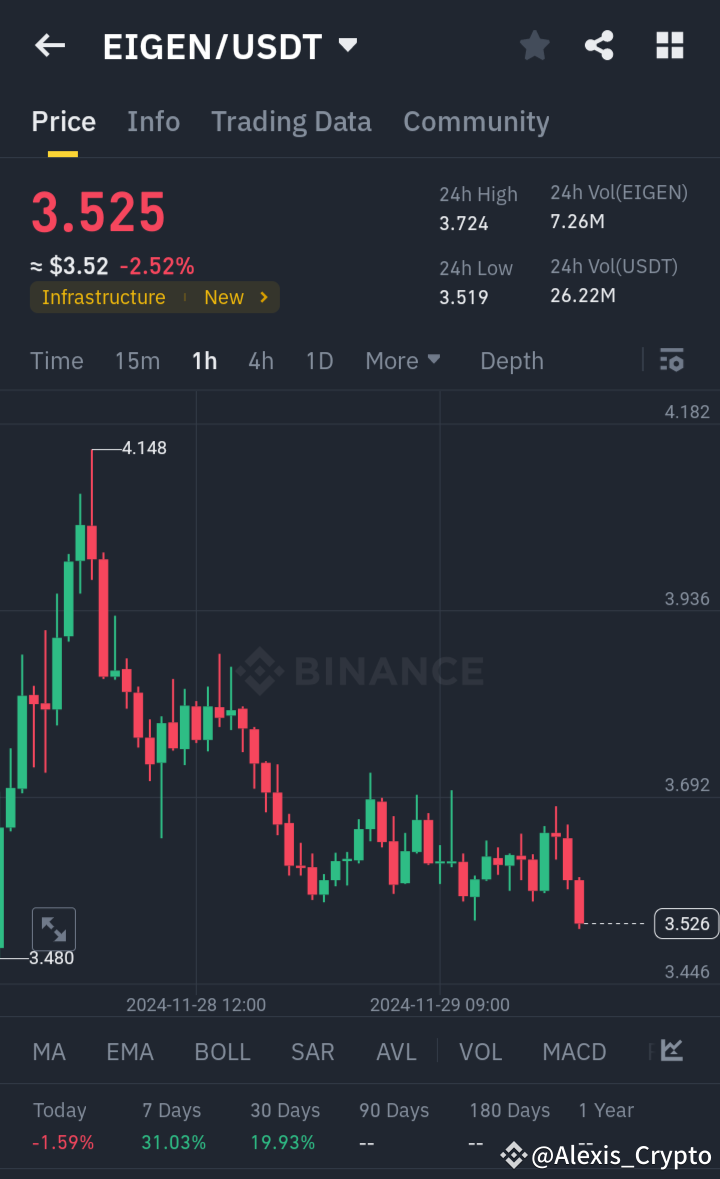
Task: Enable the 15m candle interval
Action: pyautogui.click(x=137, y=360)
